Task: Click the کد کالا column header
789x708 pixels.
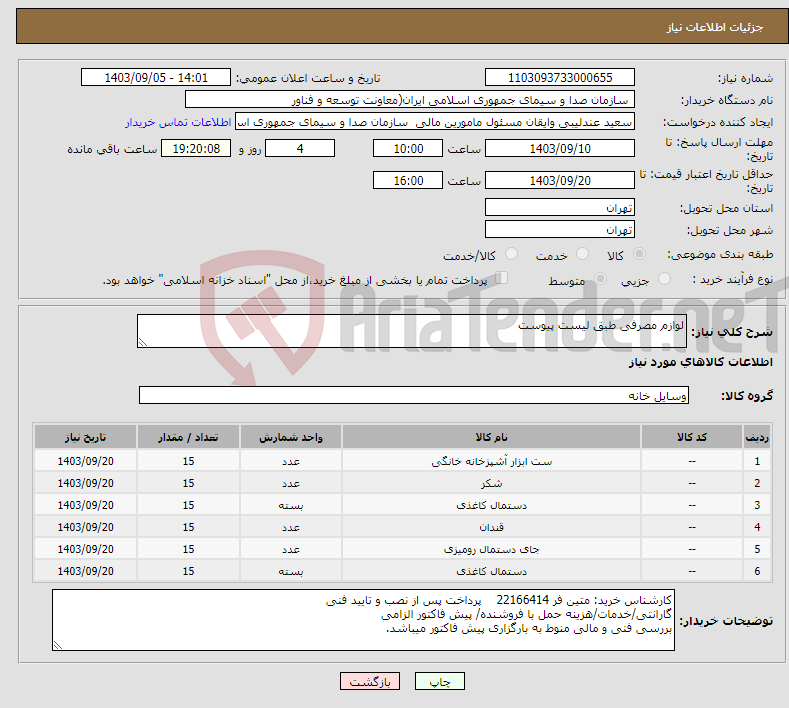Action: [x=692, y=437]
